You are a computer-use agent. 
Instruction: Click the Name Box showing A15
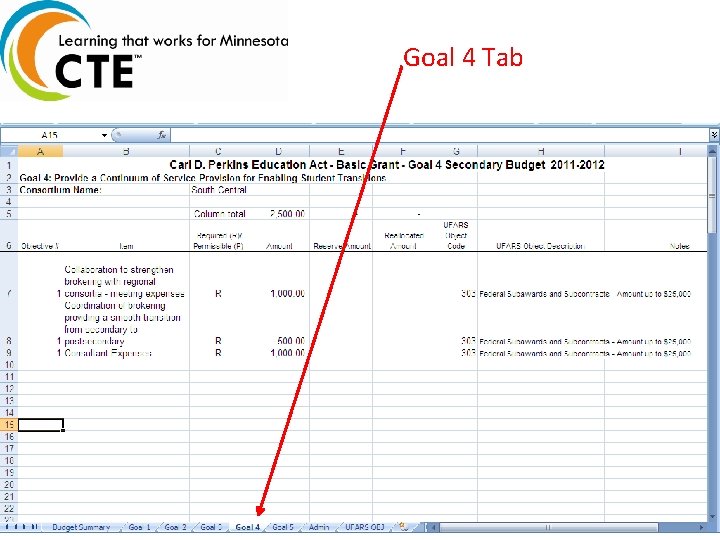[x=51, y=135]
